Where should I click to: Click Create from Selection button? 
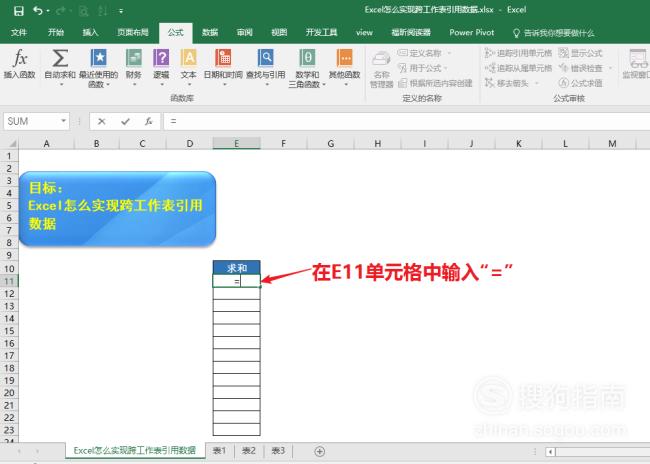pos(435,83)
